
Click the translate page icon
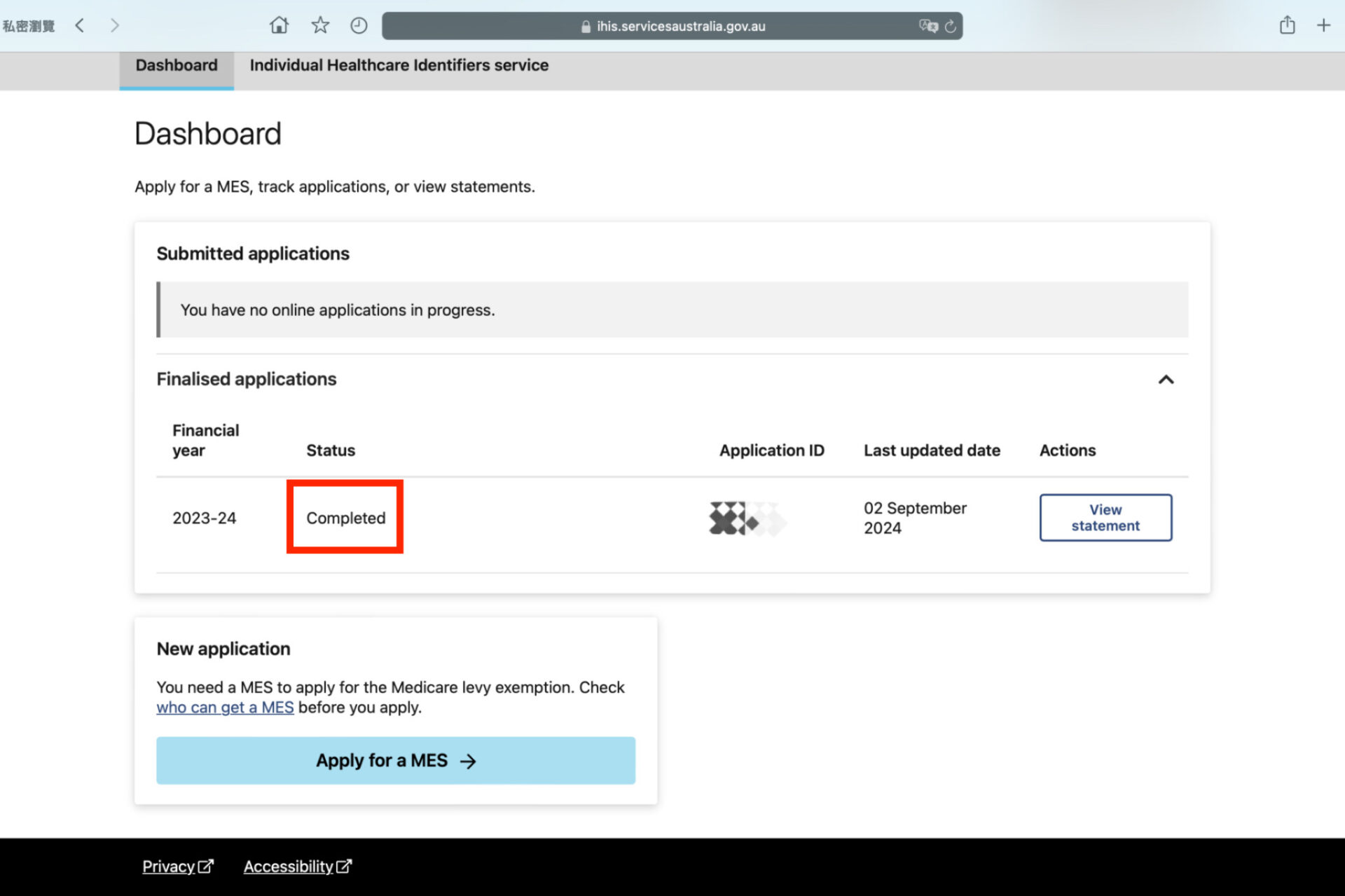click(x=928, y=26)
